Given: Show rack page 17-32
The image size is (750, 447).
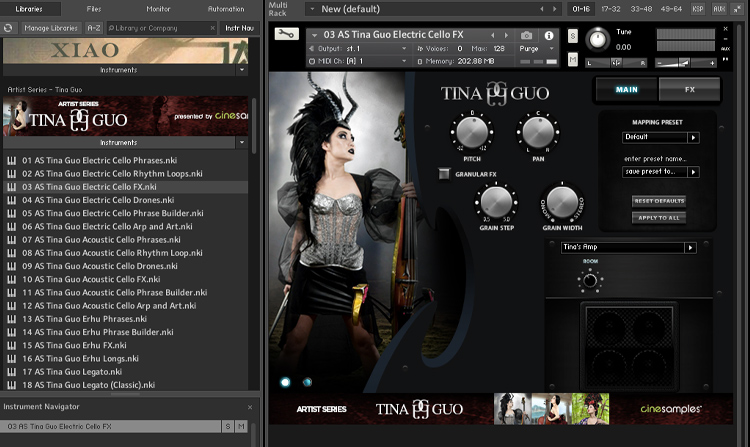Looking at the screenshot, I should 611,9.
